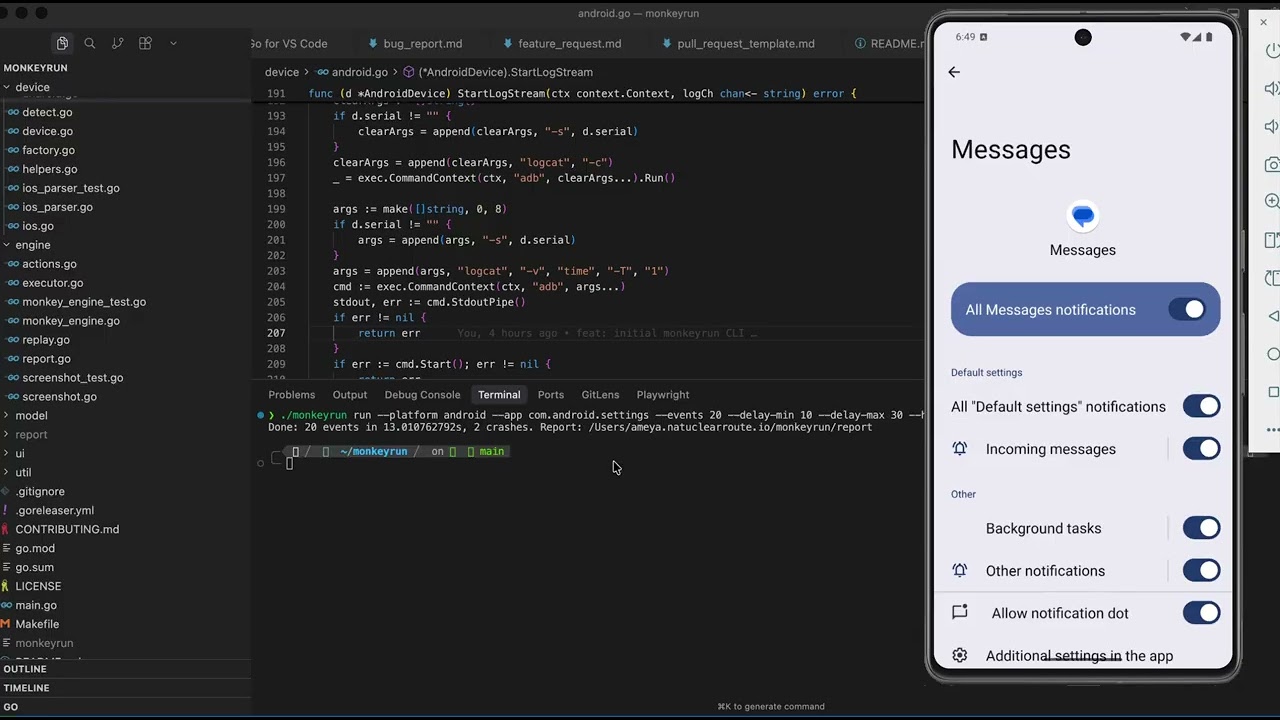Open the Source Control view icon
Image resolution: width=1280 pixels, height=720 pixels.
point(118,43)
